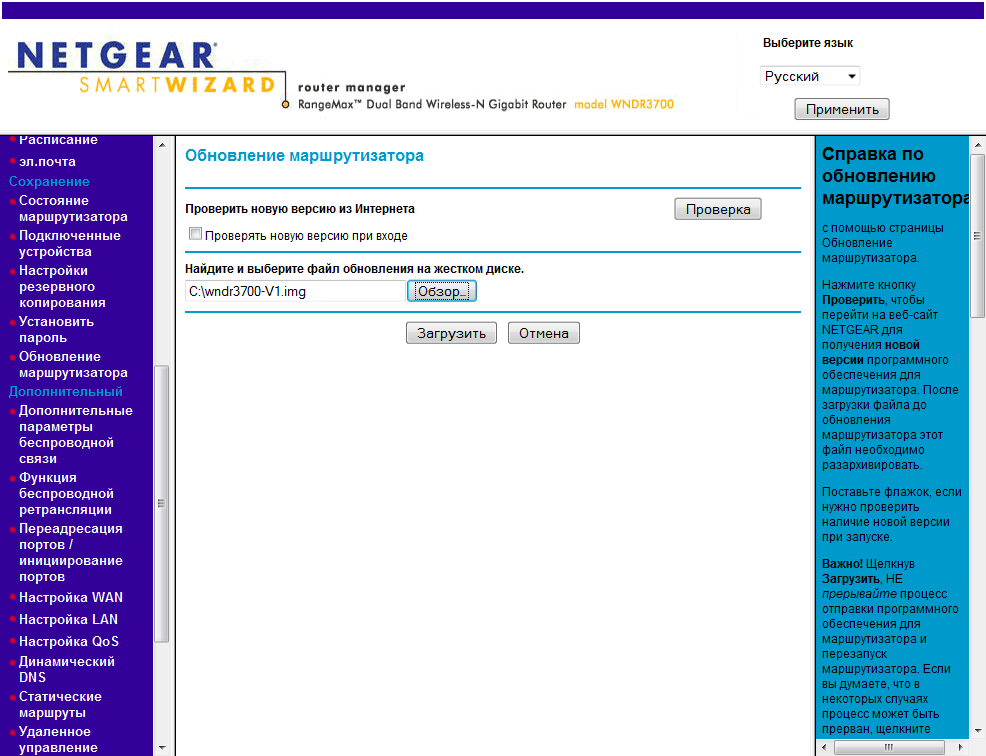This screenshot has width=986, height=756.
Task: Open Настройка WAN sidebar link
Action: (x=70, y=598)
